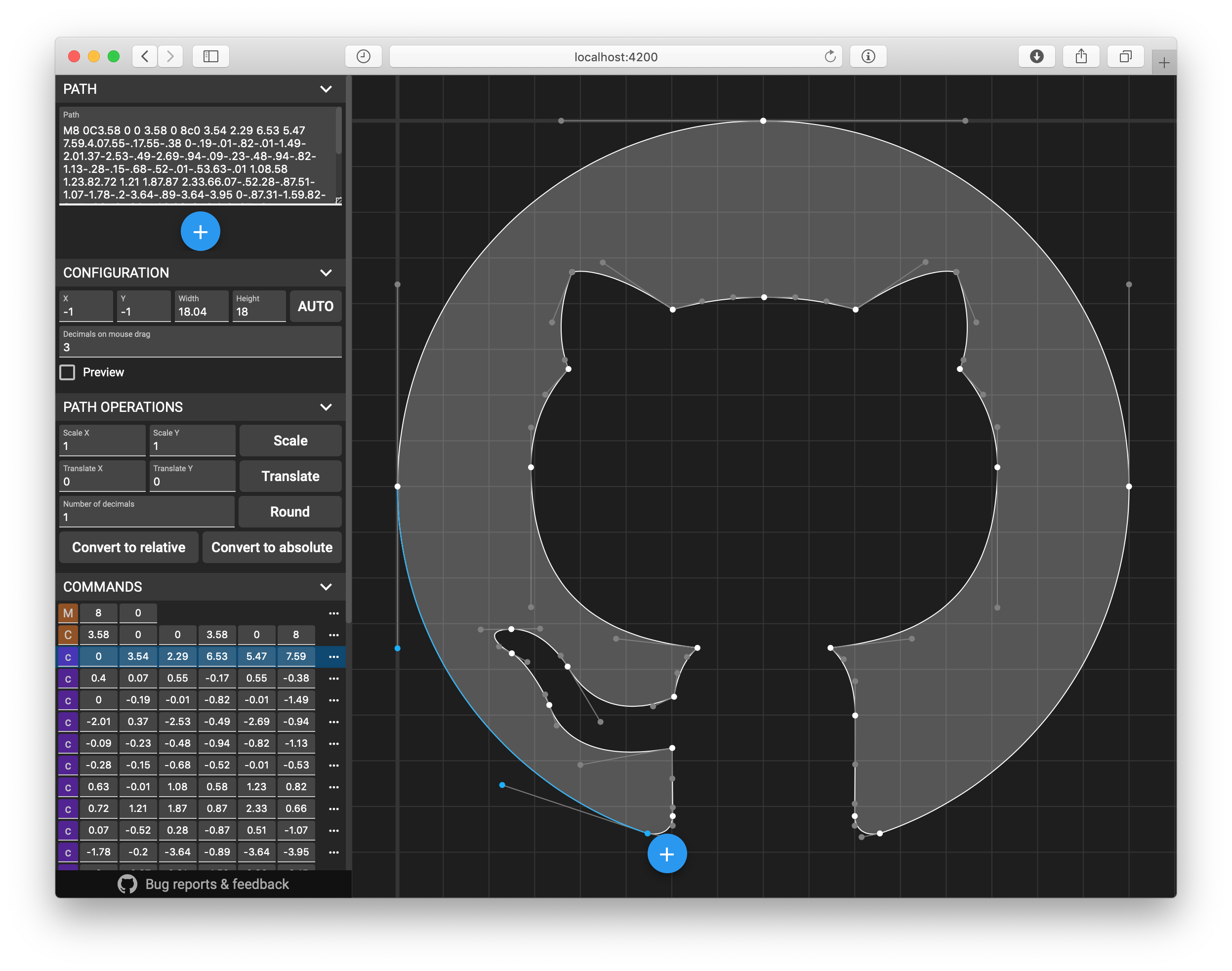Collapse the PATH OPERATIONS section
1232x971 pixels.
click(326, 407)
